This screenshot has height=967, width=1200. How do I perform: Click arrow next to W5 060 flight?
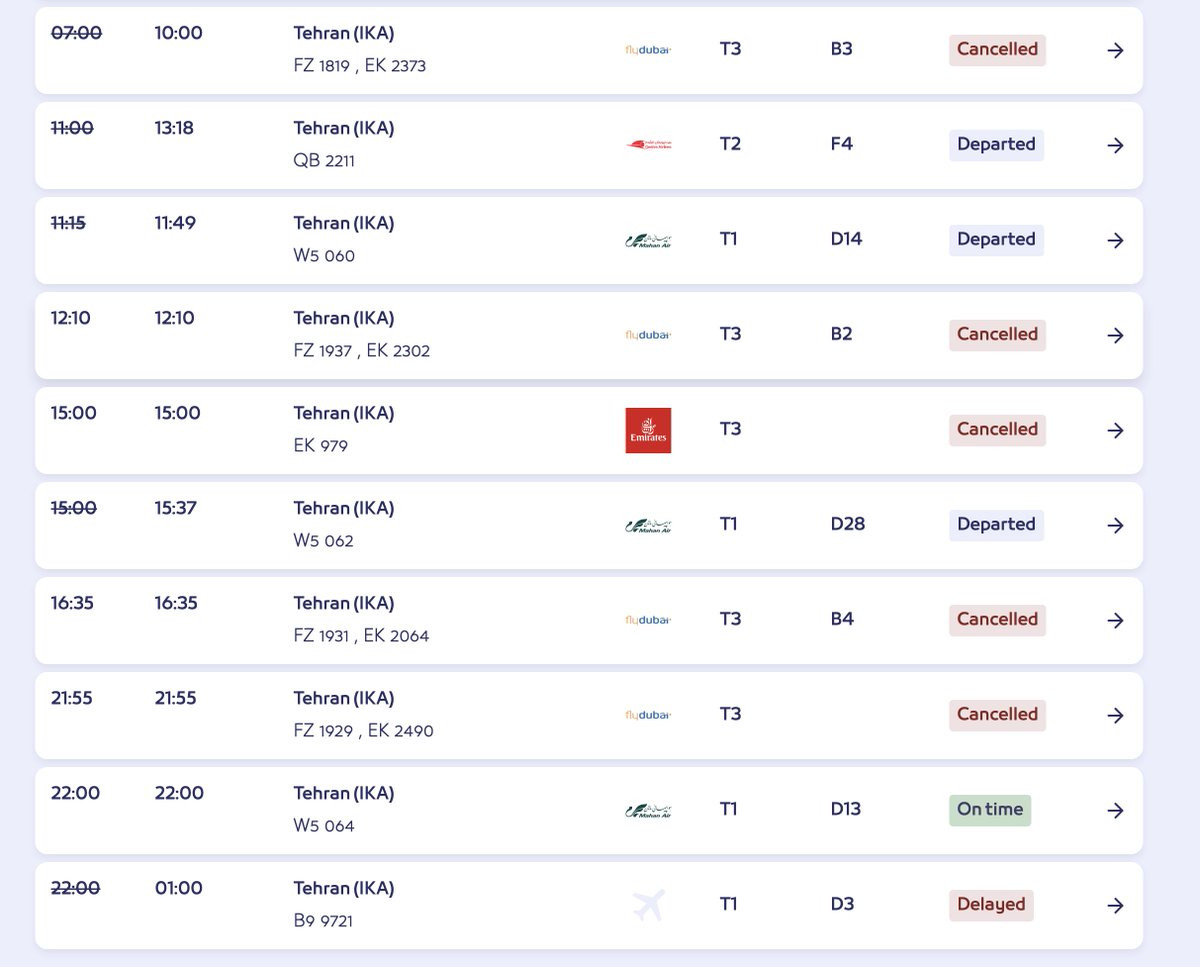click(1115, 240)
